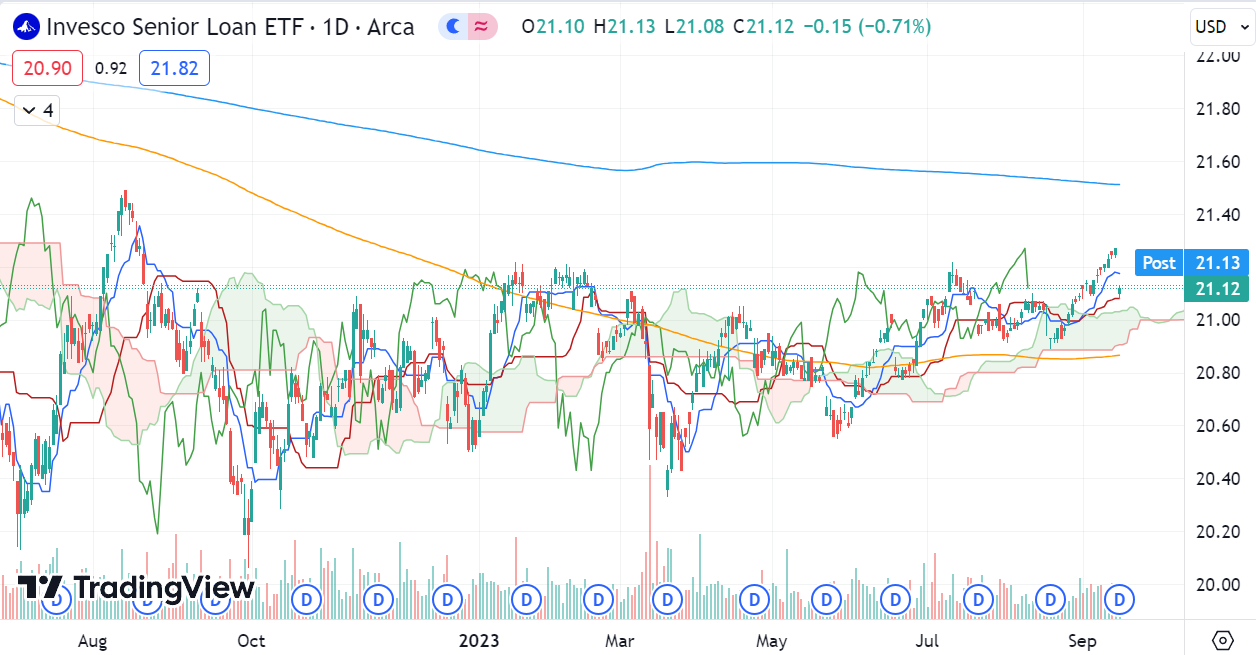Click the dividend marker right of Oct label

pyautogui.click(x=306, y=599)
